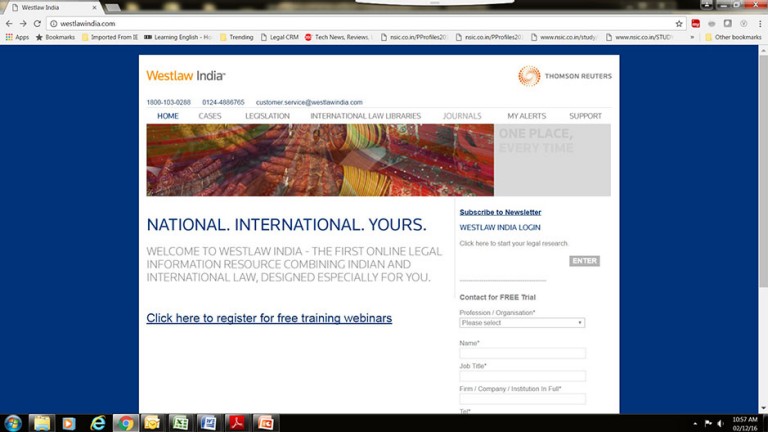Close the Westlaw India browser tab
The width and height of the screenshot is (768, 432).
tap(95, 7)
